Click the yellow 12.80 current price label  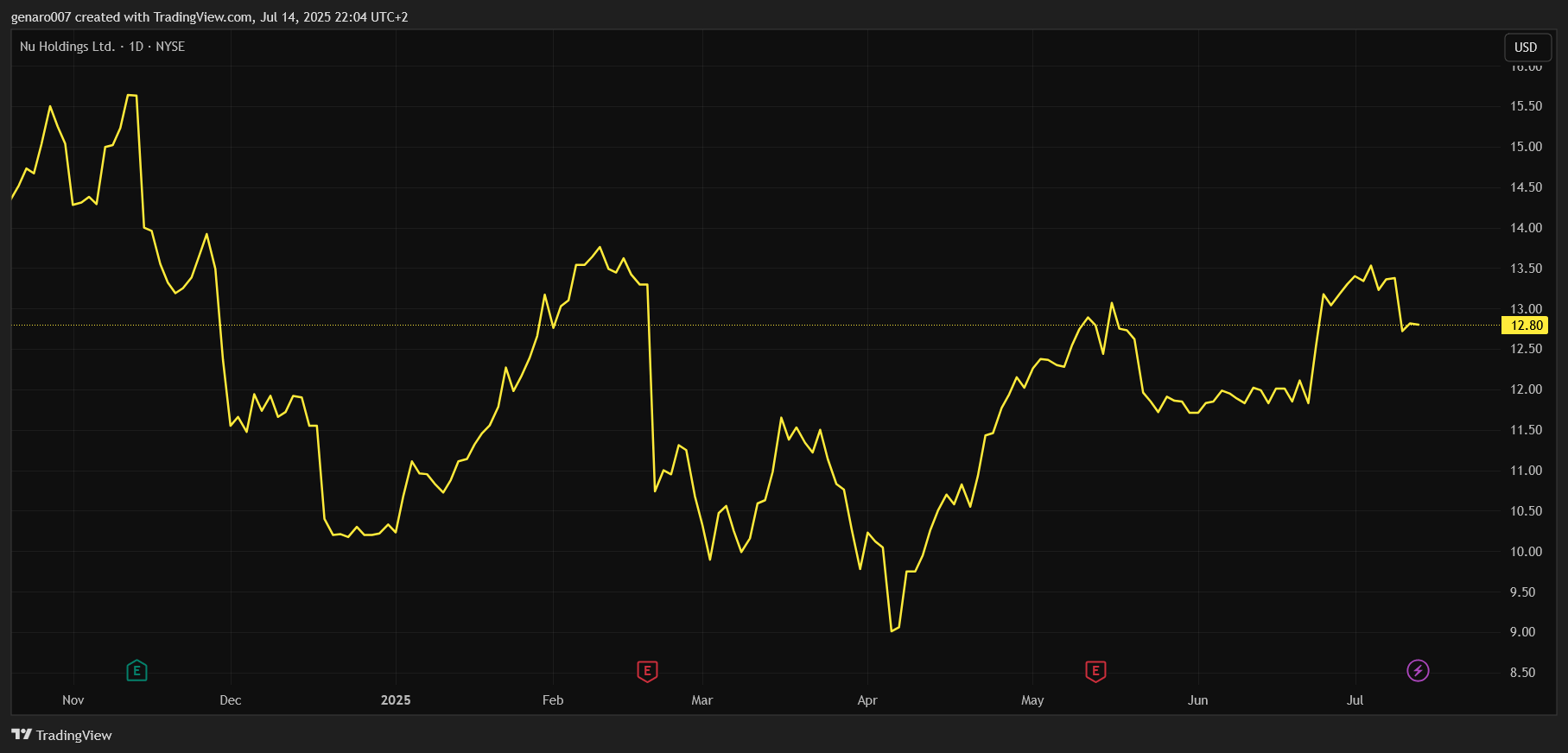coord(1526,326)
